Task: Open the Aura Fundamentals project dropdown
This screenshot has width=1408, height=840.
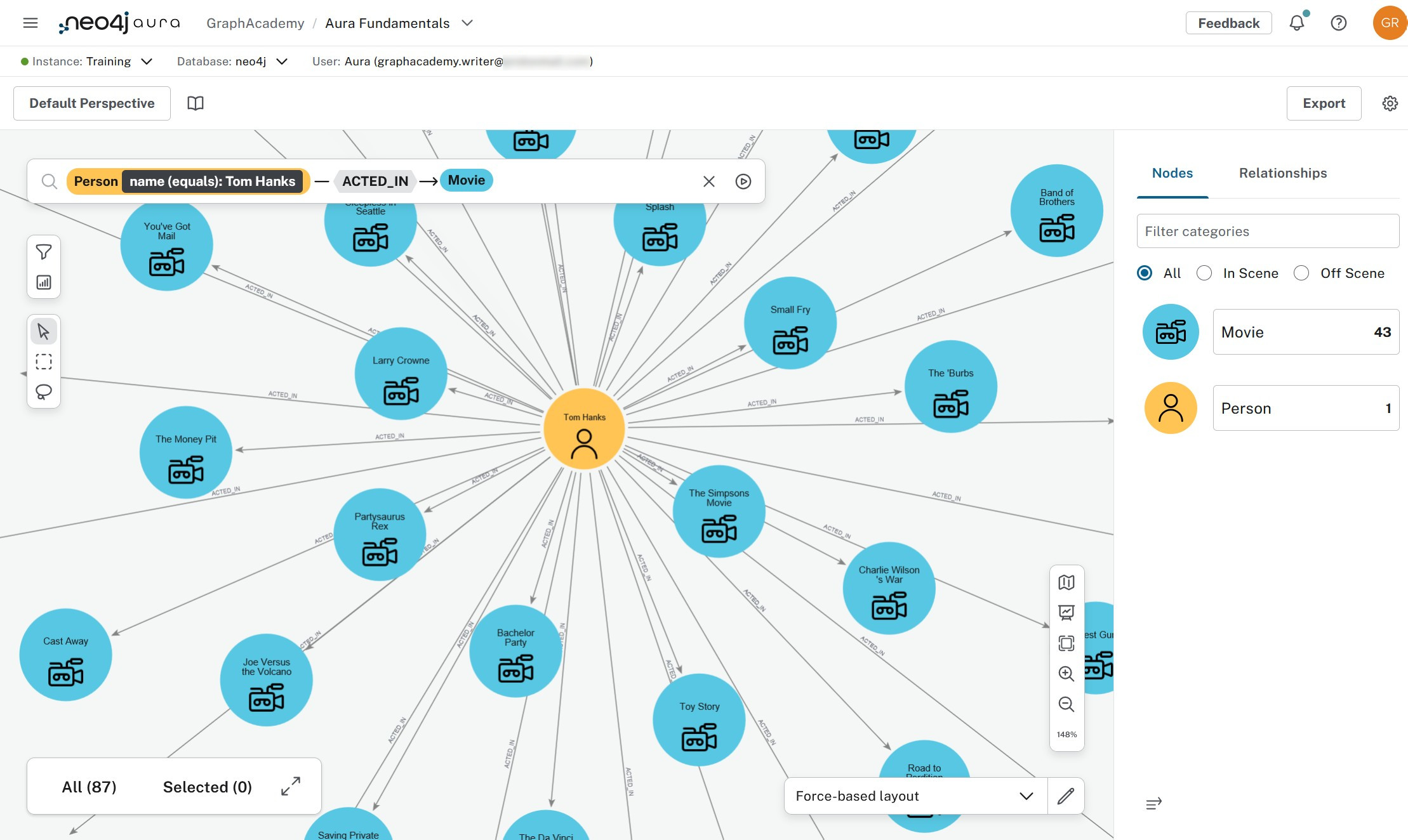Action: tap(467, 23)
